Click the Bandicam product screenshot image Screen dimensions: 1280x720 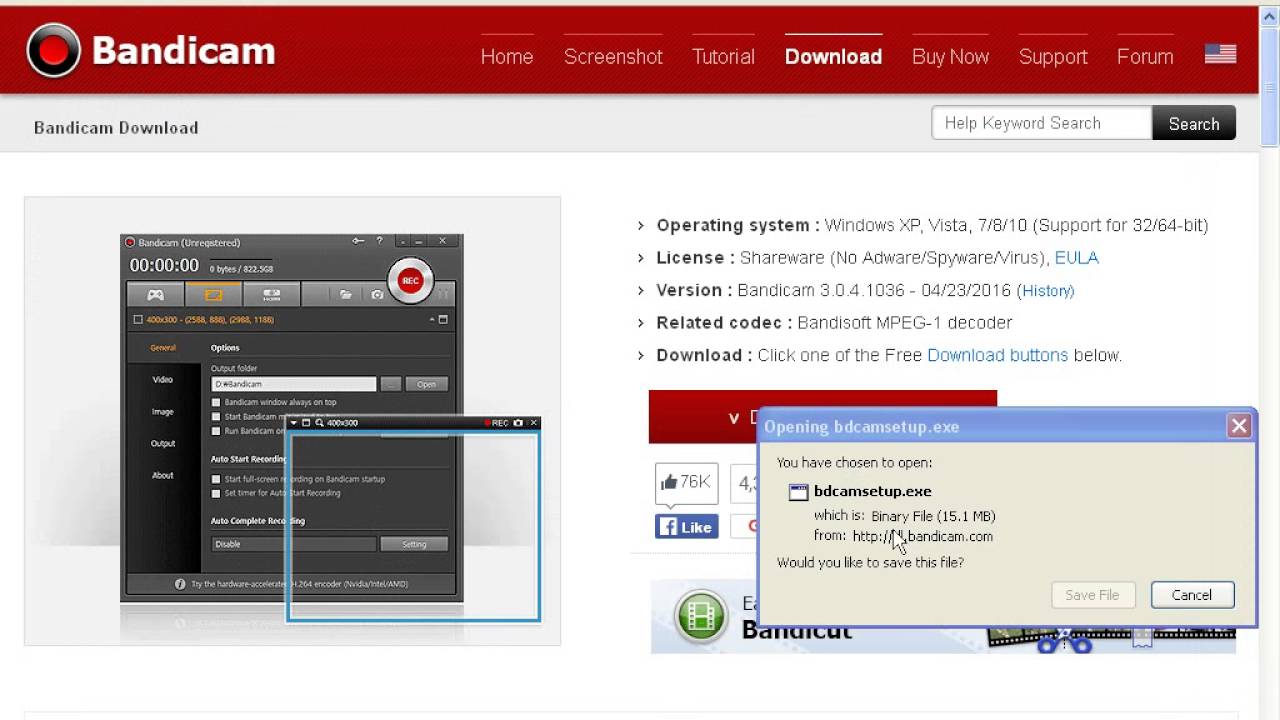[292, 421]
